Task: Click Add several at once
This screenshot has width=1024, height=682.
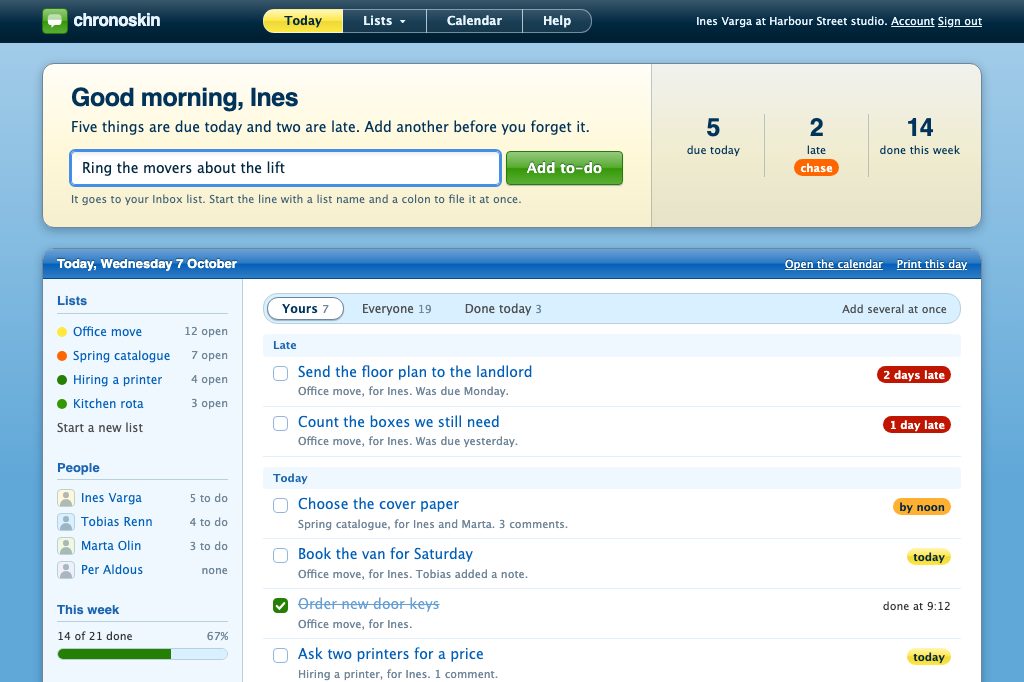Action: pyautogui.click(x=893, y=309)
